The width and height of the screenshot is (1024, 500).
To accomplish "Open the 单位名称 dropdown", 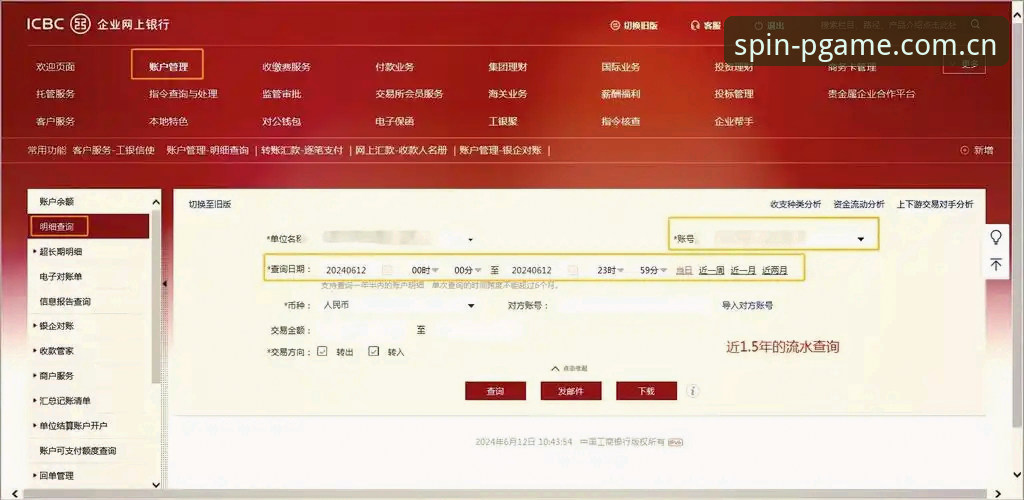I will click(x=470, y=240).
